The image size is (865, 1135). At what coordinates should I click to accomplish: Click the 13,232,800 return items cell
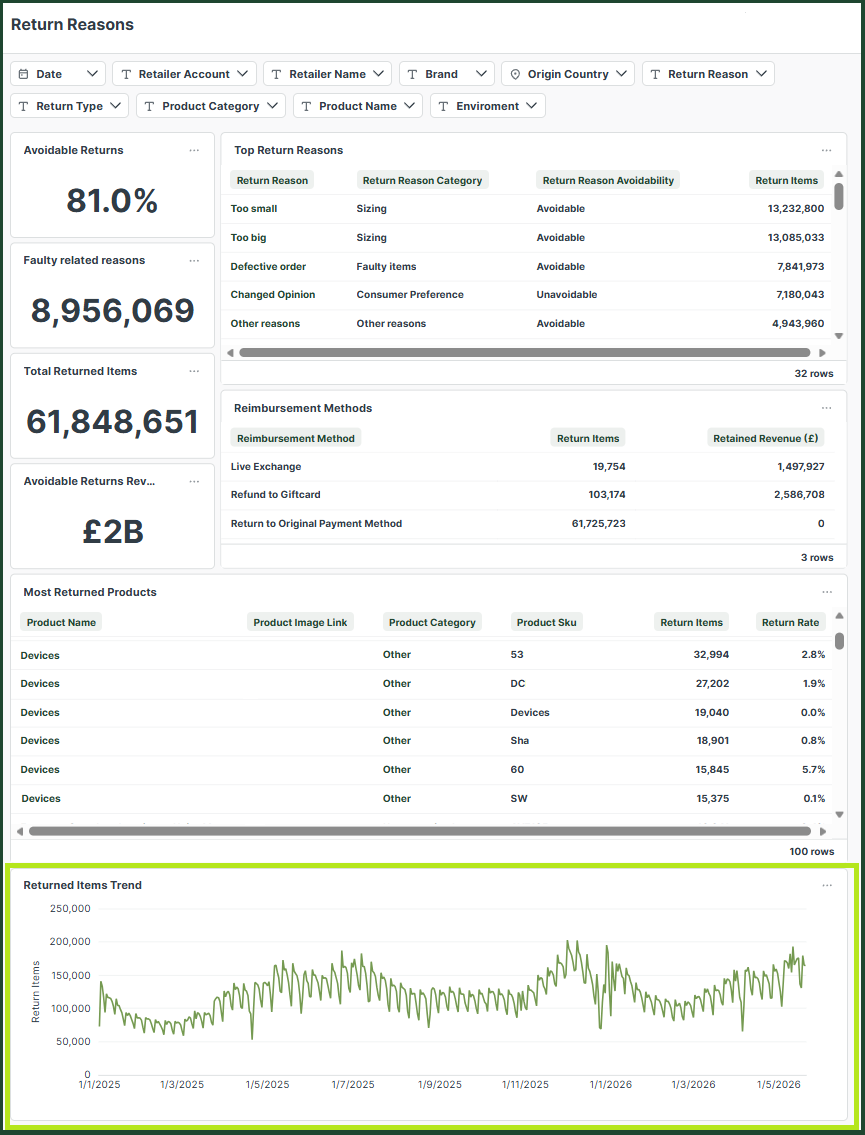[x=796, y=208]
